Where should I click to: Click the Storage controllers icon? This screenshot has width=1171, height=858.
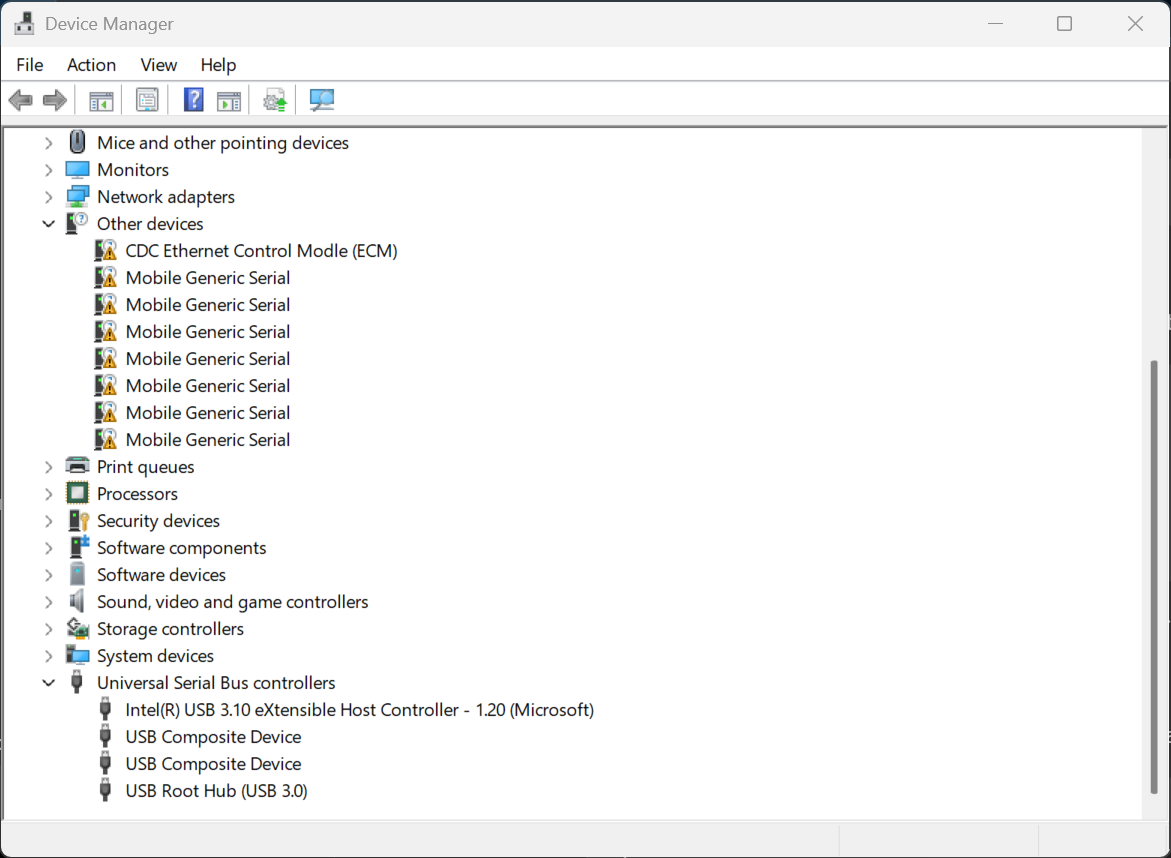77,629
